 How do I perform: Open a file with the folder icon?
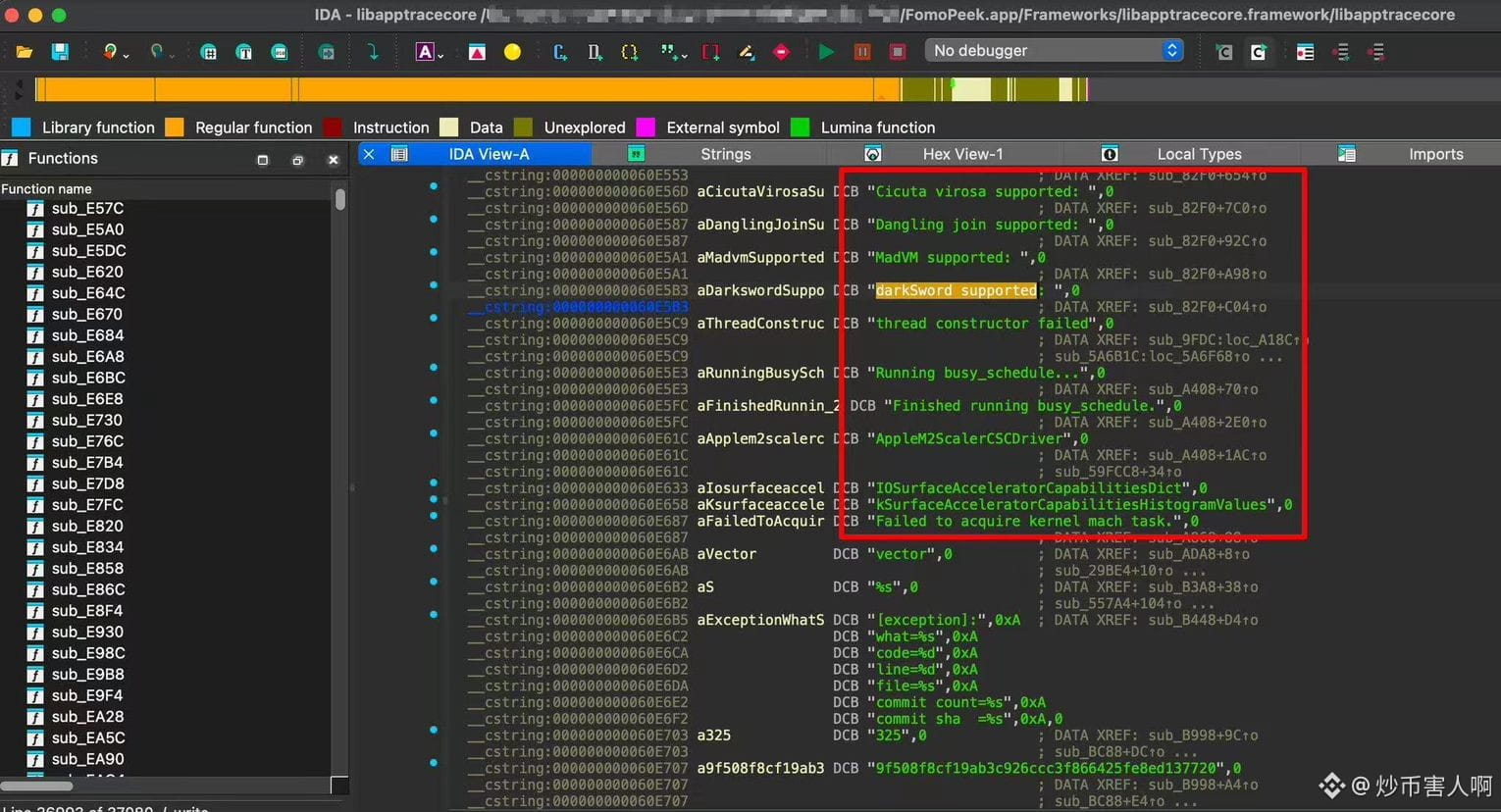tap(25, 51)
